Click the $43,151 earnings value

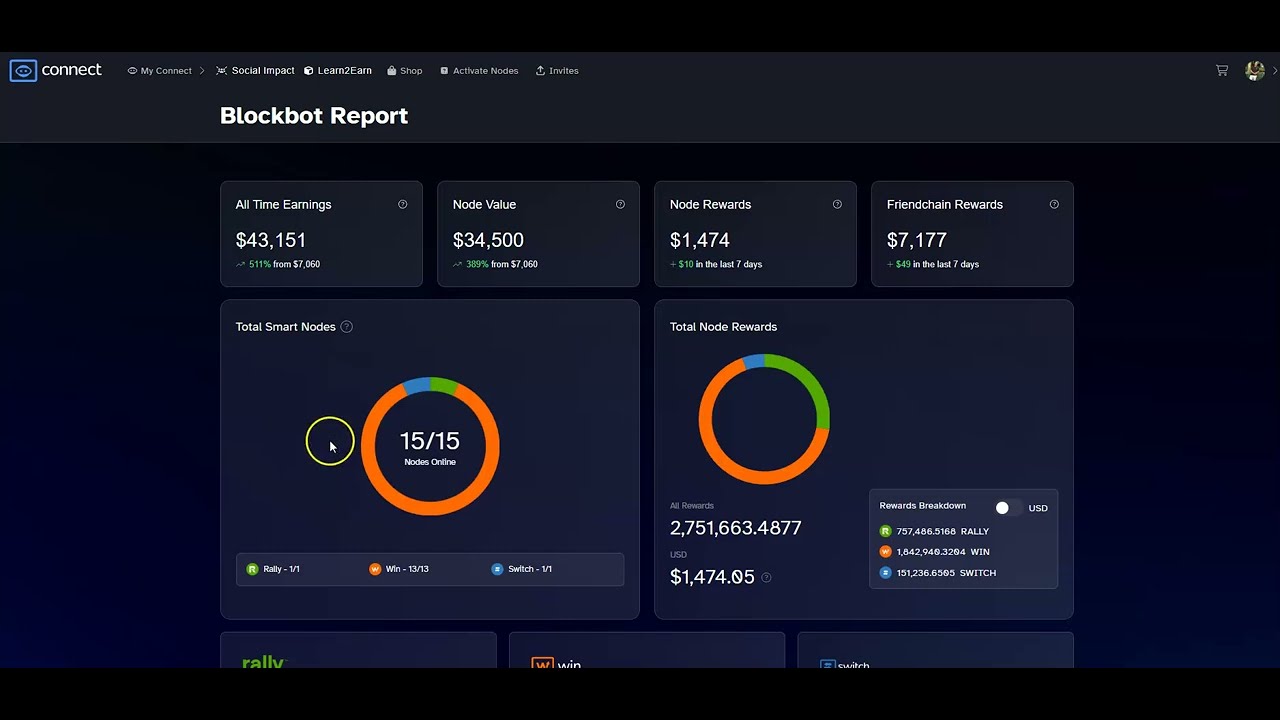point(271,240)
